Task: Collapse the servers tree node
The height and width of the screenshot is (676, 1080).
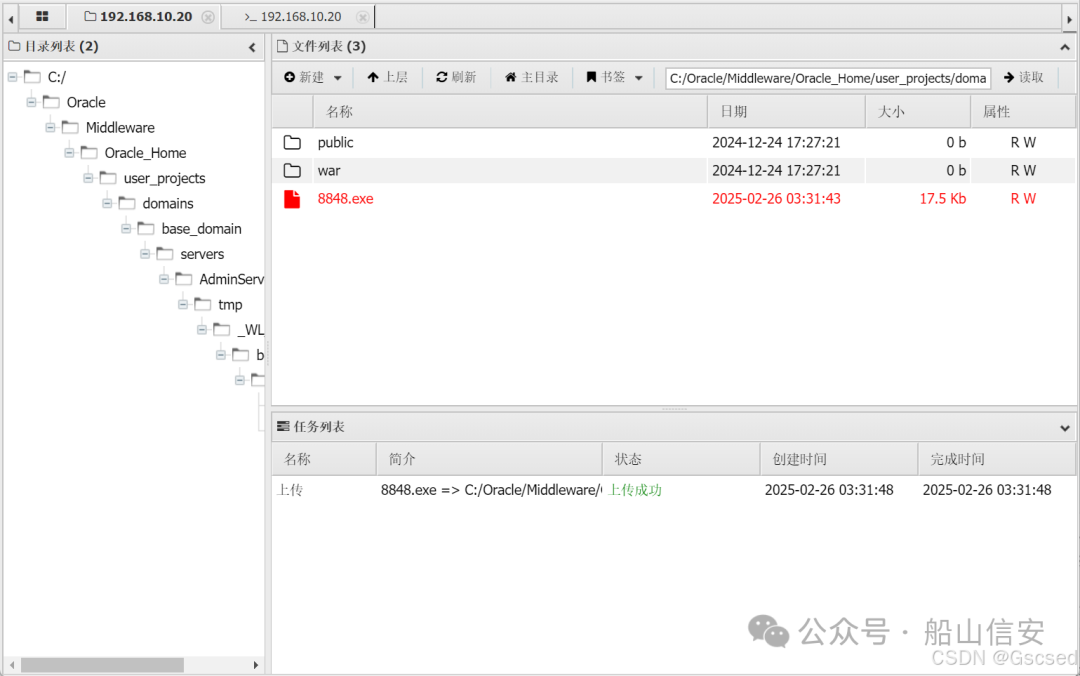Action: point(145,254)
